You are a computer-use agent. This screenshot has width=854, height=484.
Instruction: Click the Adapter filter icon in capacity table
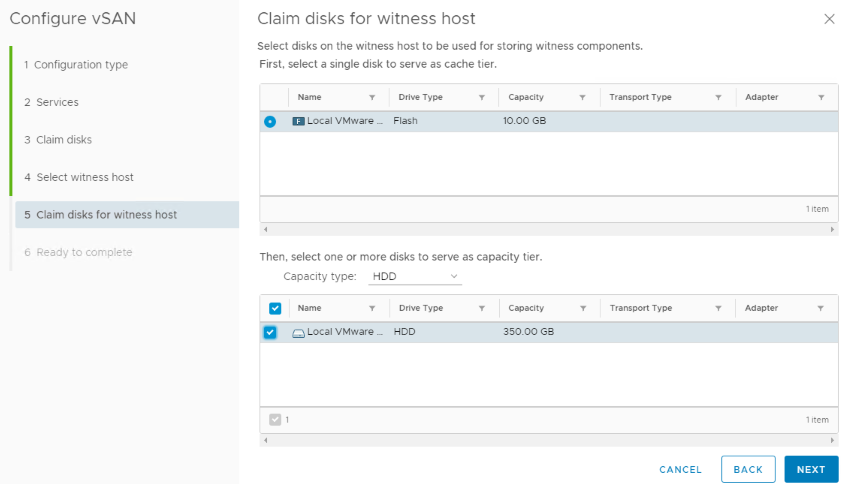[x=821, y=309]
